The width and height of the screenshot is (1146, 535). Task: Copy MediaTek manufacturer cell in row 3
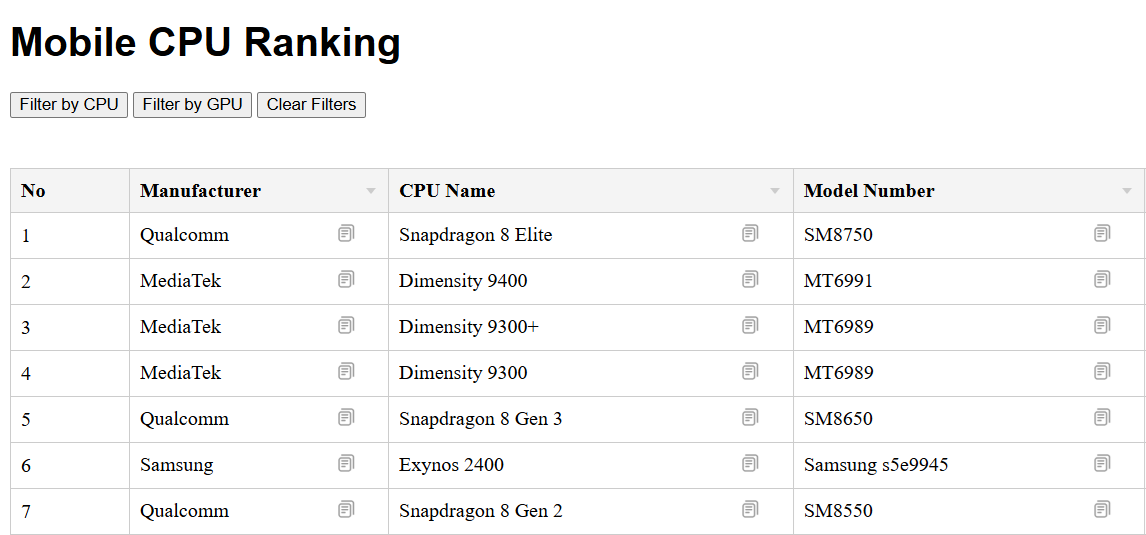pyautogui.click(x=346, y=326)
